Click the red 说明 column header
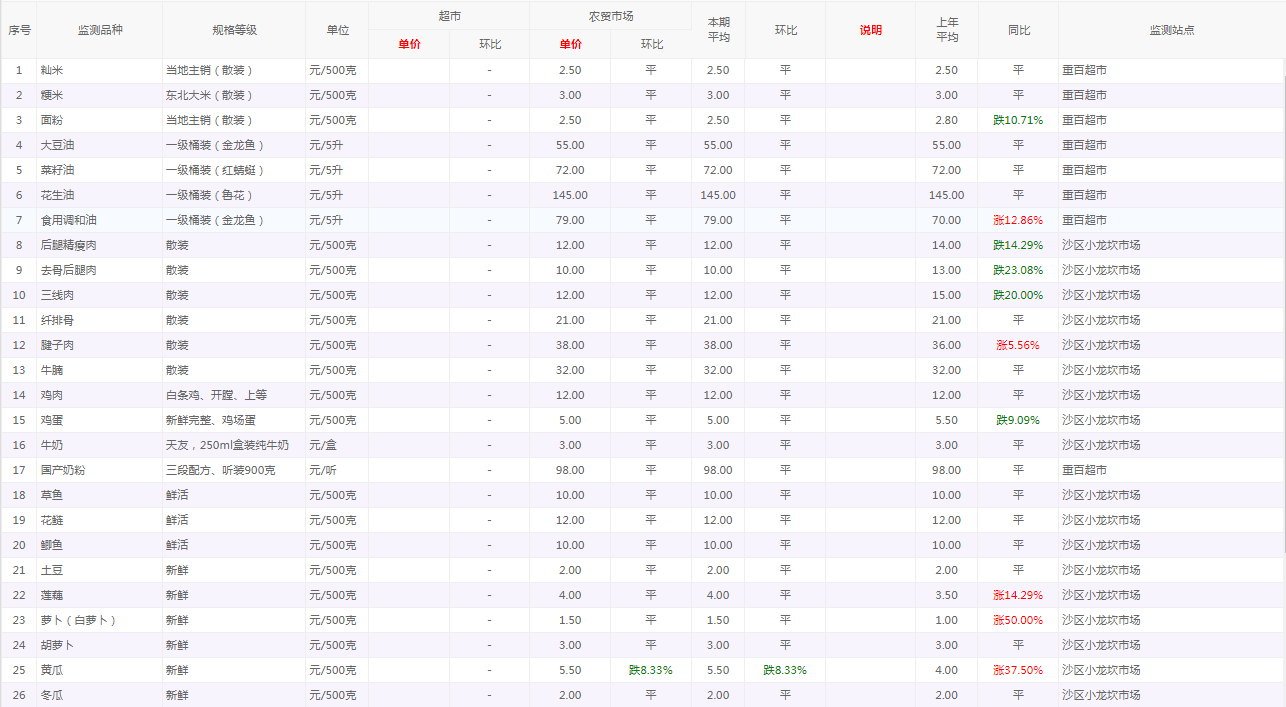Viewport: 1286px width, 707px height. pos(870,30)
